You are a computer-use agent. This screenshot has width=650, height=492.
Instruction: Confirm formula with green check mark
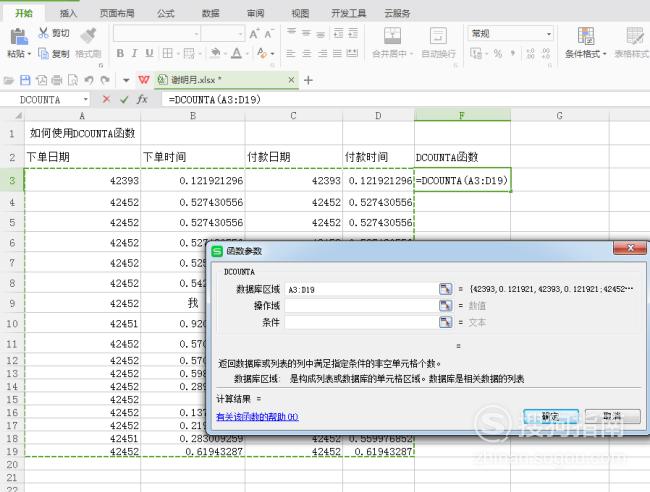[124, 99]
